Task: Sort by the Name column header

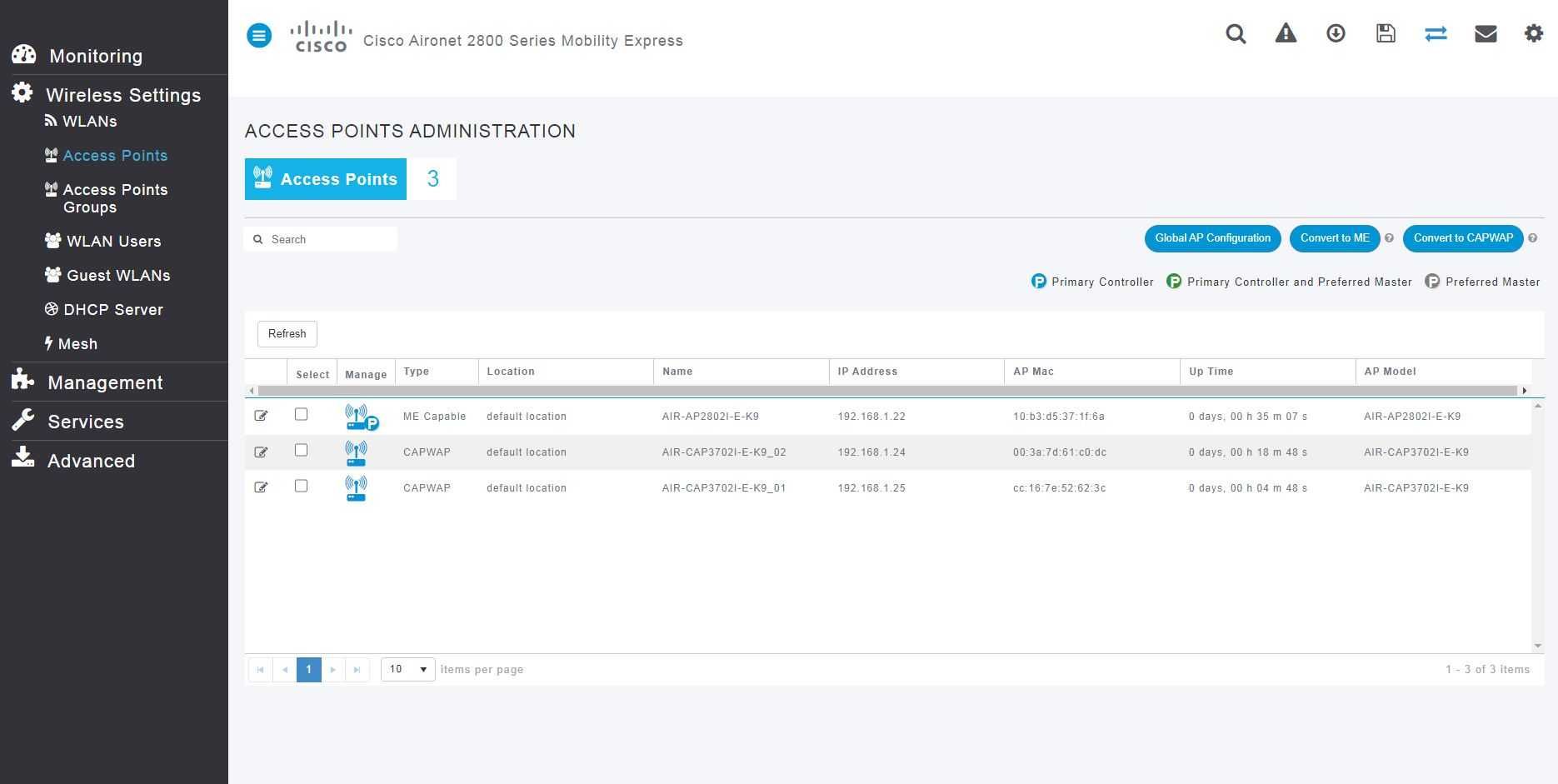Action: coord(677,372)
